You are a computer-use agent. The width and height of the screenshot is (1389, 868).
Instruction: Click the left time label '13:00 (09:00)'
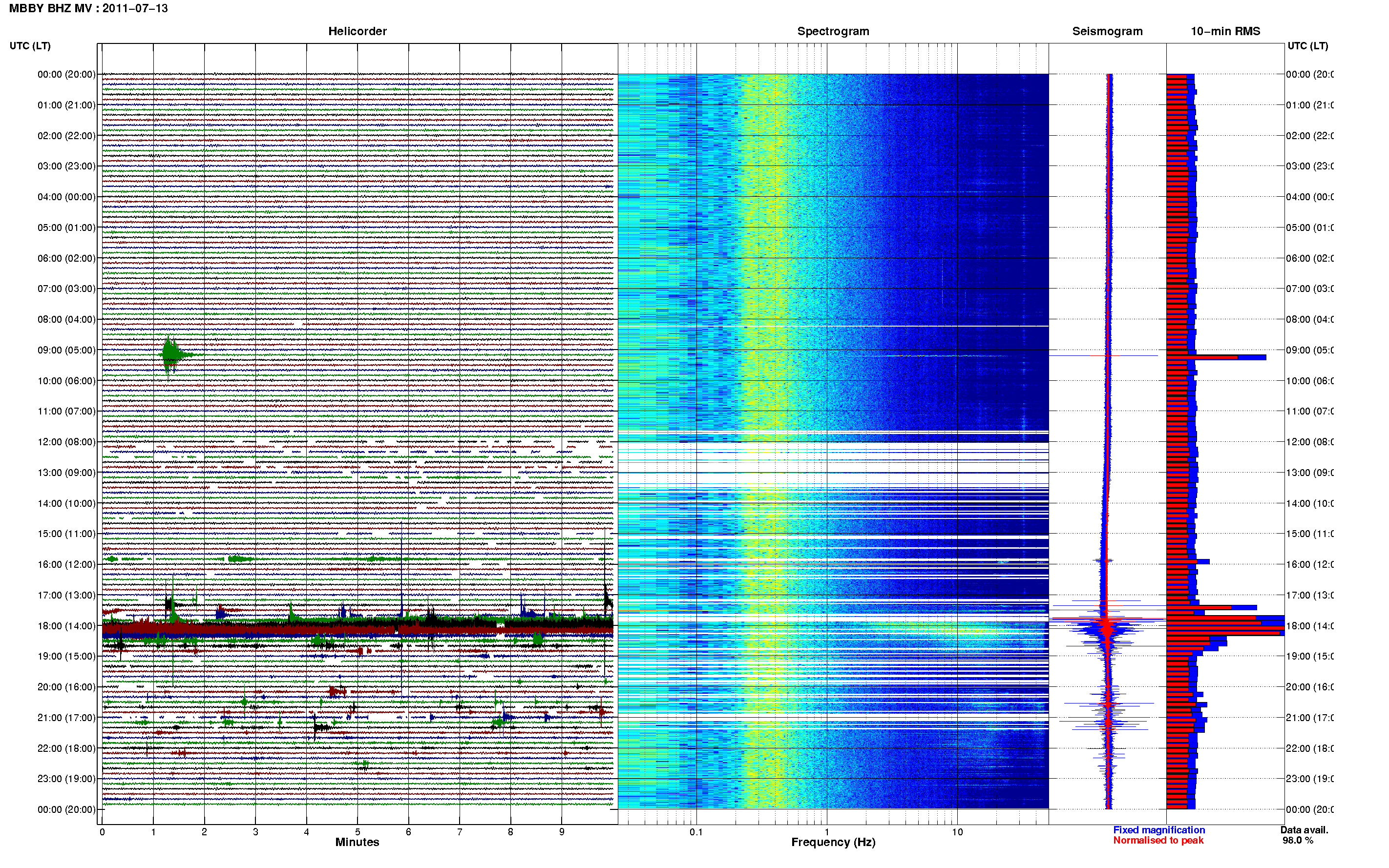[x=66, y=473]
